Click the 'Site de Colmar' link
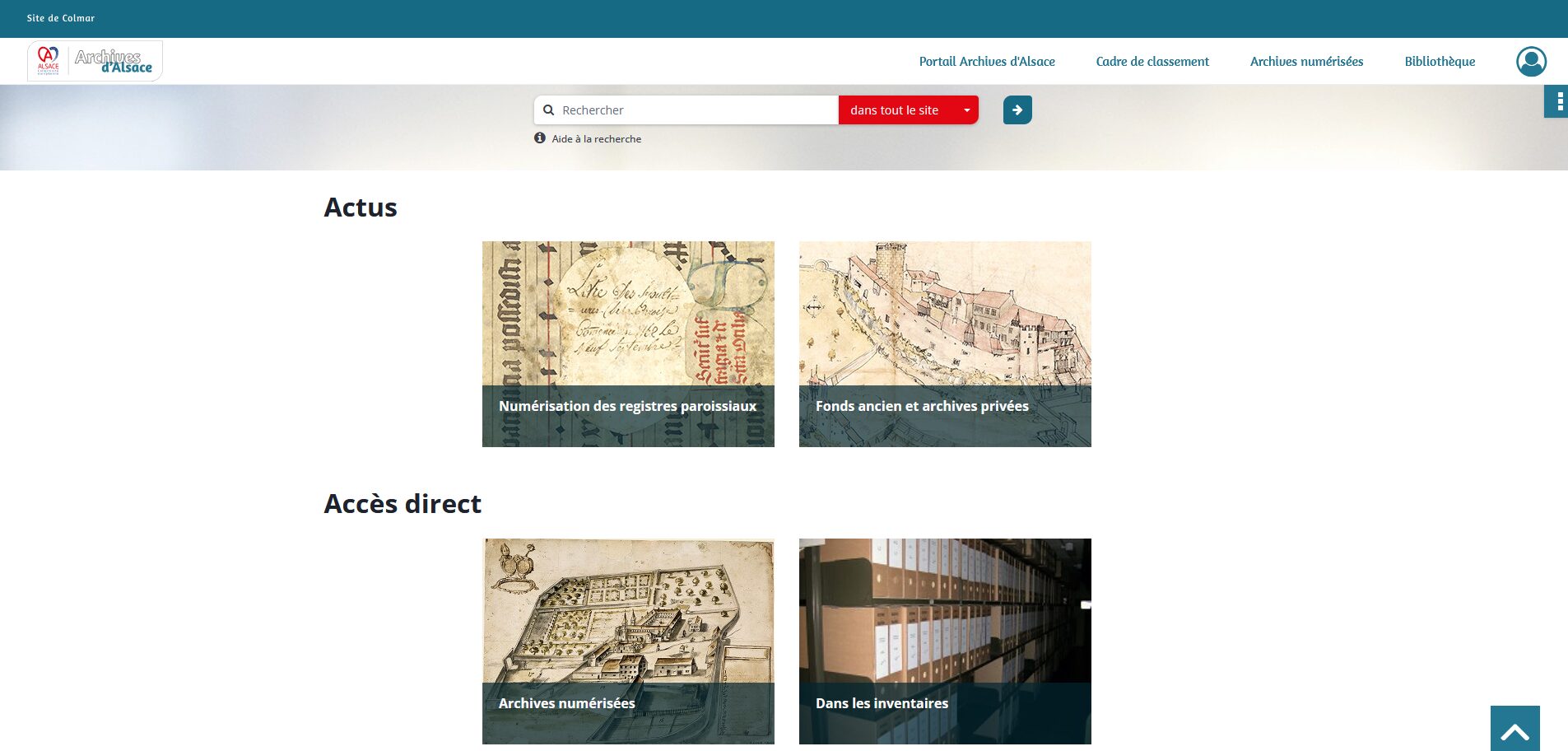Screen dimensions: 1568x751 pyautogui.click(x=61, y=18)
